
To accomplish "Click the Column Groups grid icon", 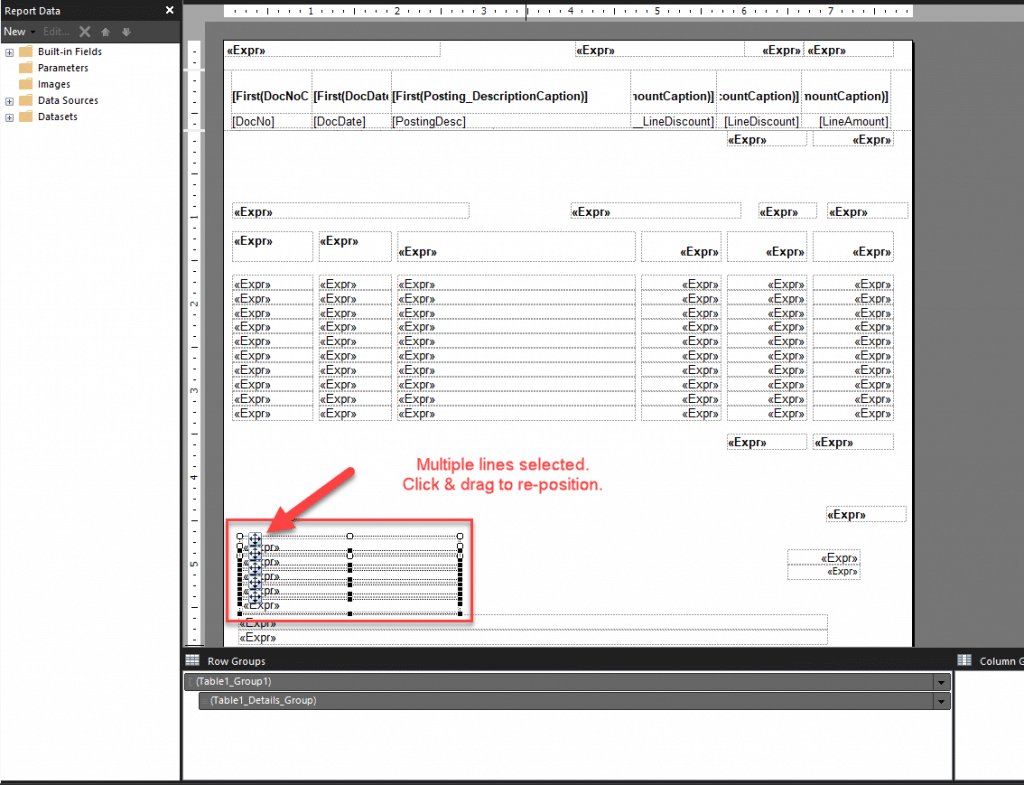I will click(x=964, y=660).
